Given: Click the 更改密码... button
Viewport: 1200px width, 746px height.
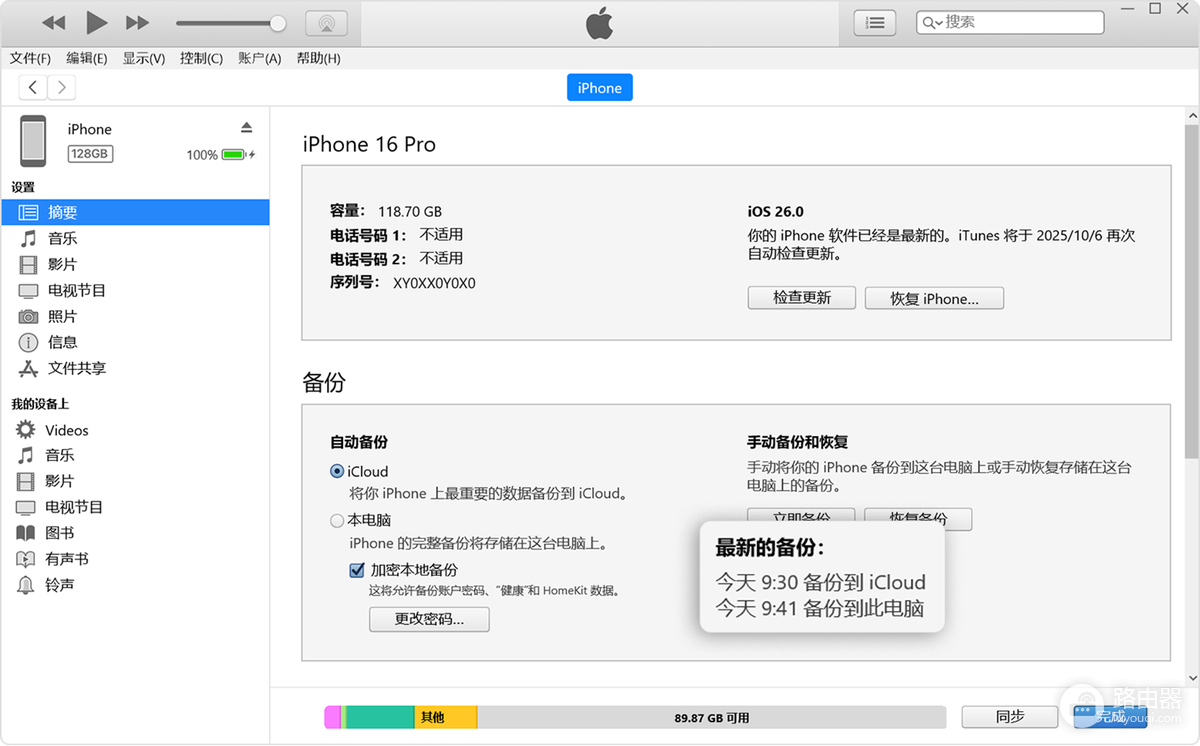Looking at the screenshot, I should tap(430, 619).
